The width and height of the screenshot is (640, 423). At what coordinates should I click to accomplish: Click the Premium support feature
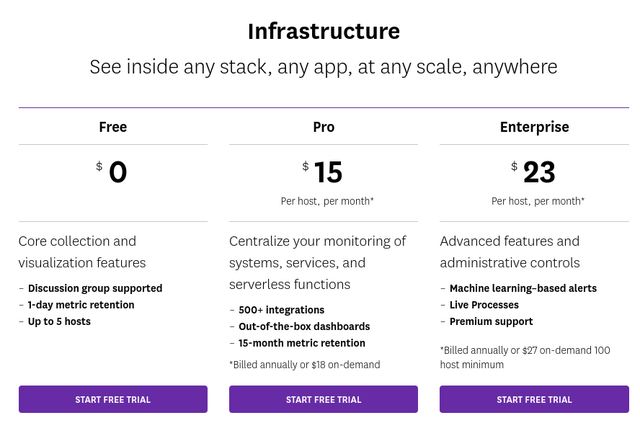491,322
